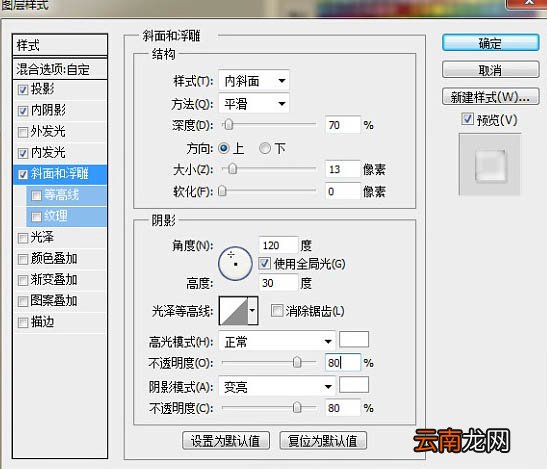Screen dimensions: 547x469
Task: Open the 高光模式 highlight mode dropdown
Action: pyautogui.click(x=277, y=342)
